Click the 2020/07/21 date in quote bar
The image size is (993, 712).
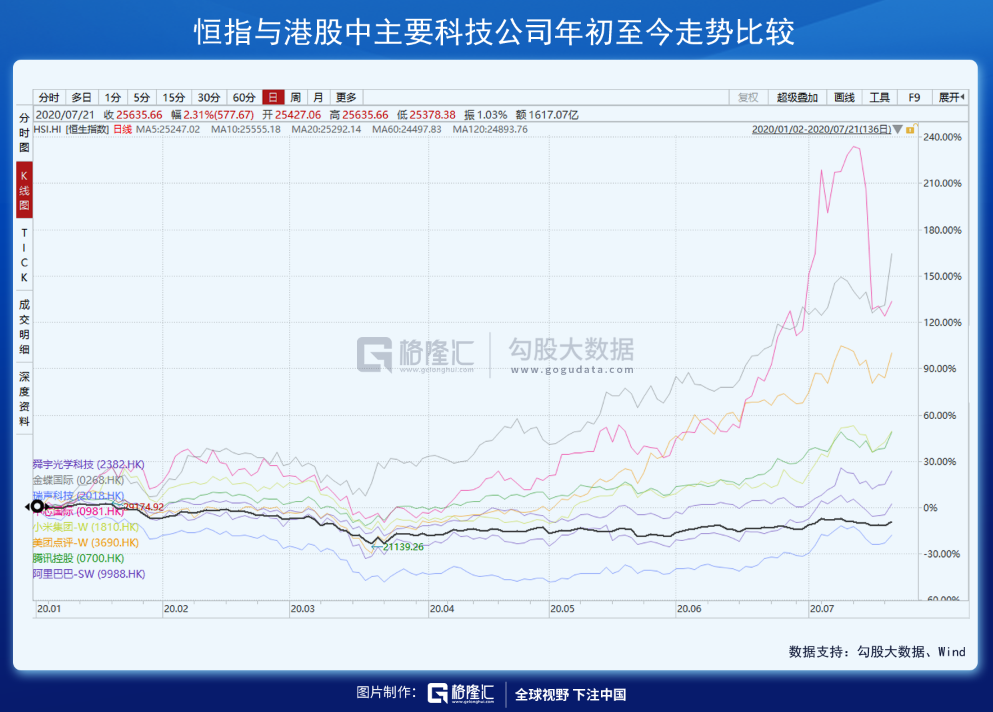[x=65, y=115]
